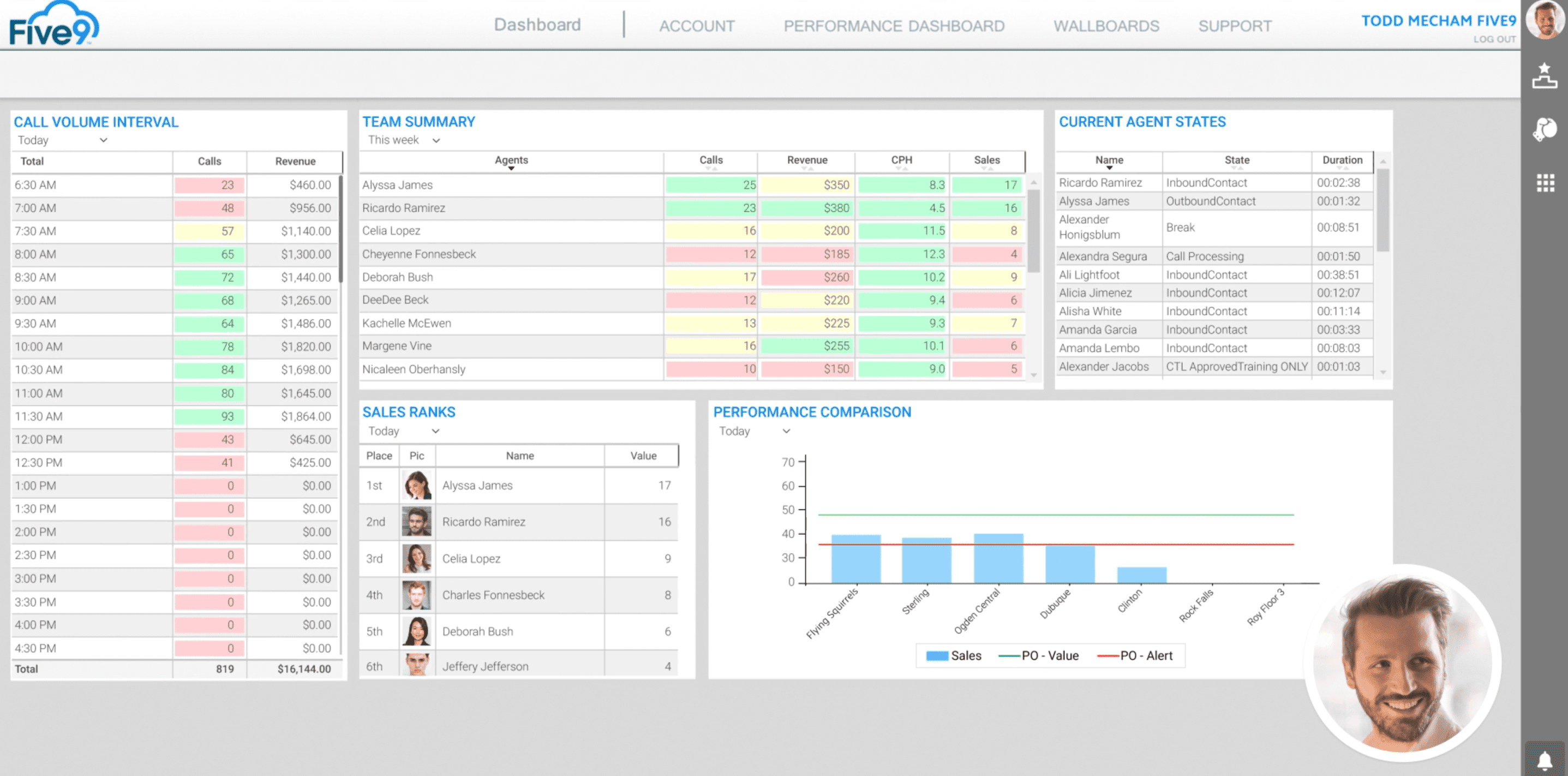The image size is (1568, 776).
Task: Open the Wallboards menu item
Action: coord(1106,26)
